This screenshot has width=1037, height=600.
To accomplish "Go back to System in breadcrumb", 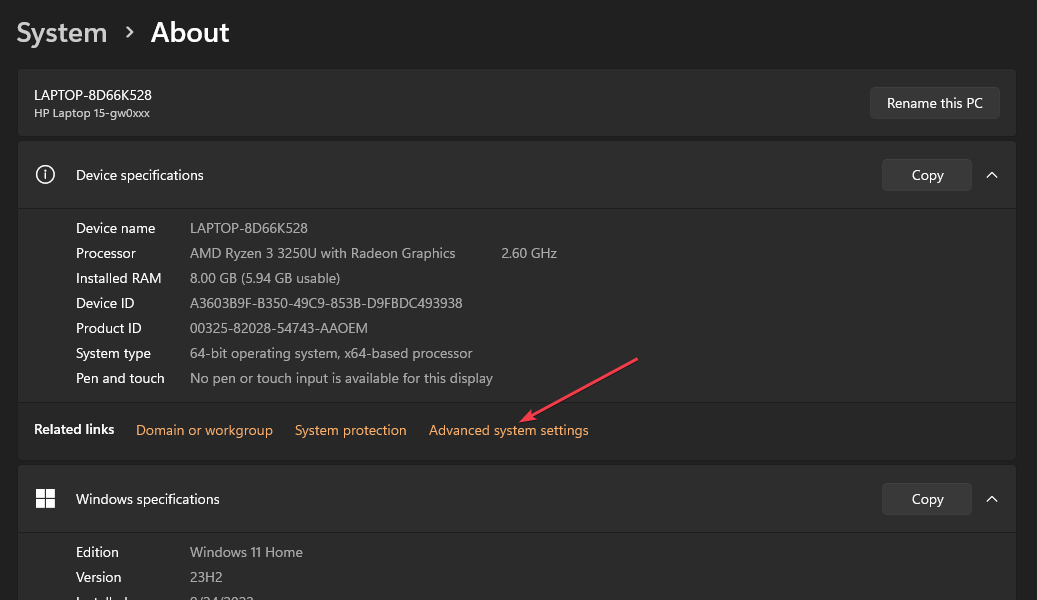I will 62,32.
